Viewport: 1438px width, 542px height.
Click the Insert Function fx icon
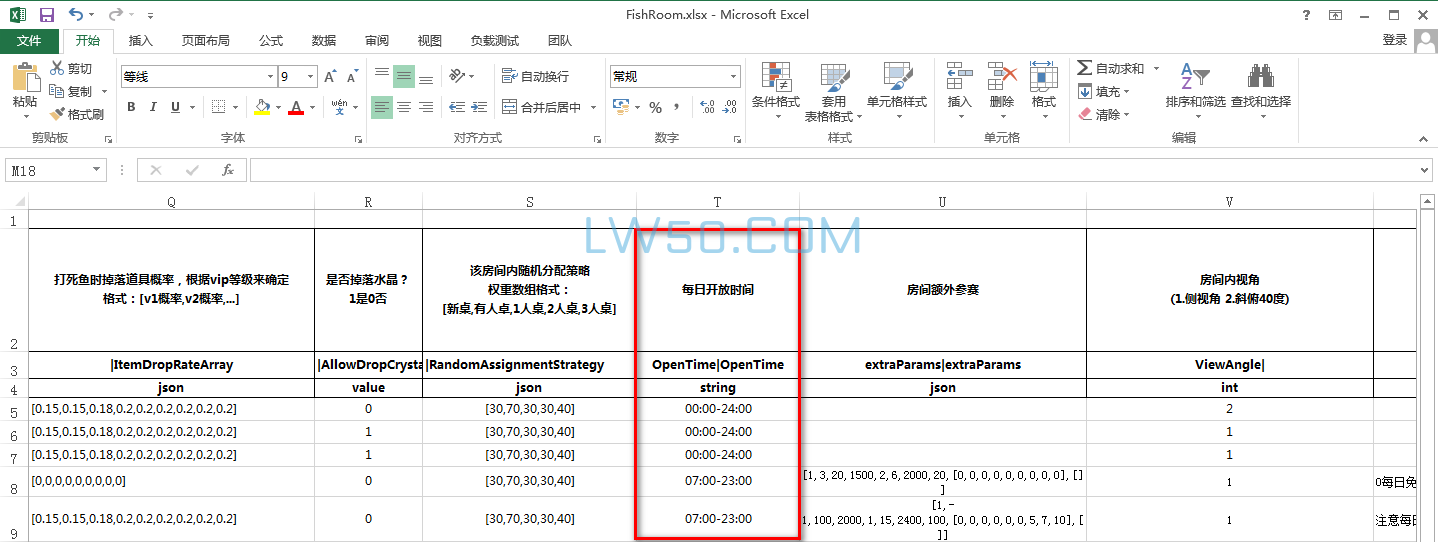click(x=228, y=170)
